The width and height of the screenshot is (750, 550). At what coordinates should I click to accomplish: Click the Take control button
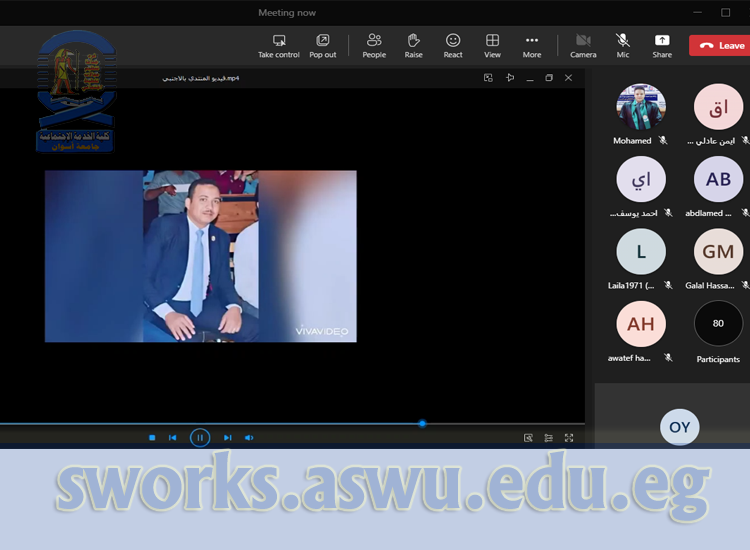click(278, 45)
